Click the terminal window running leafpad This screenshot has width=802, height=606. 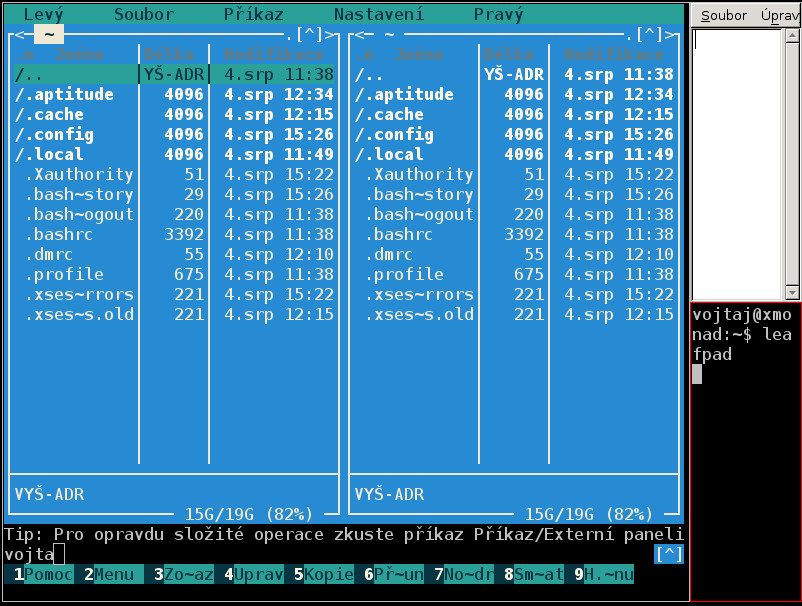746,452
